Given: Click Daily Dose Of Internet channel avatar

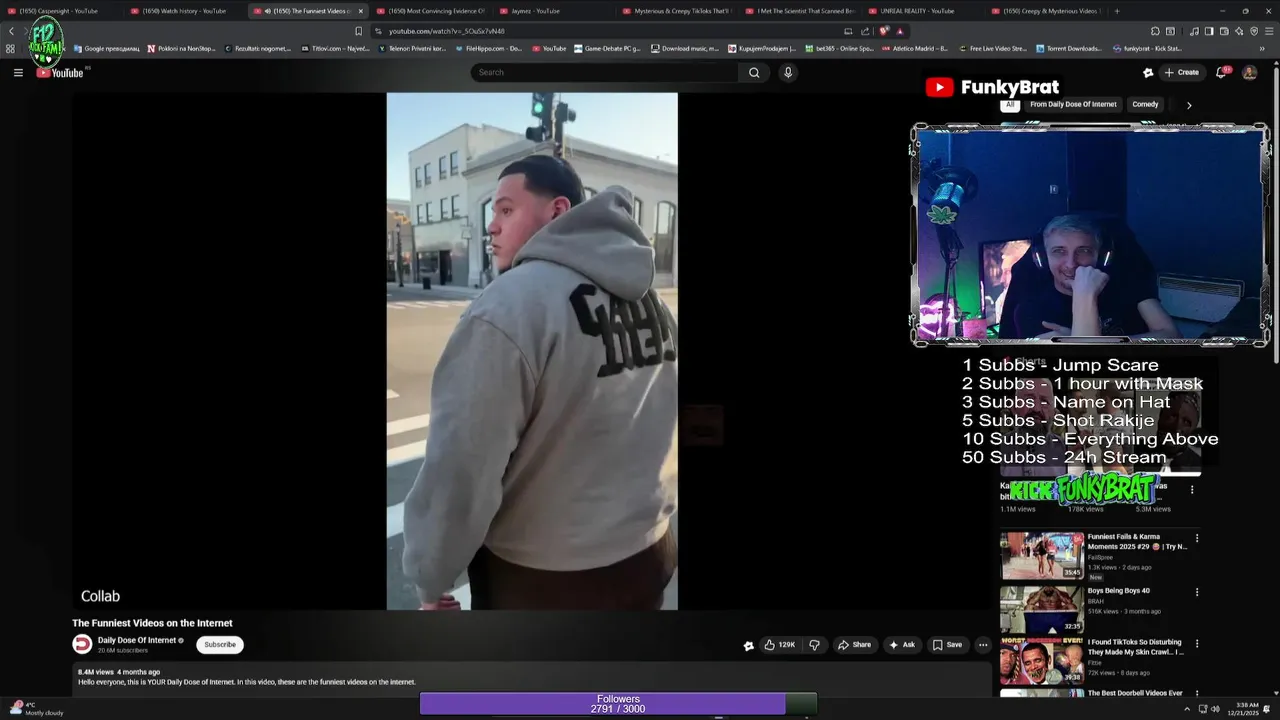Looking at the screenshot, I should point(82,645).
